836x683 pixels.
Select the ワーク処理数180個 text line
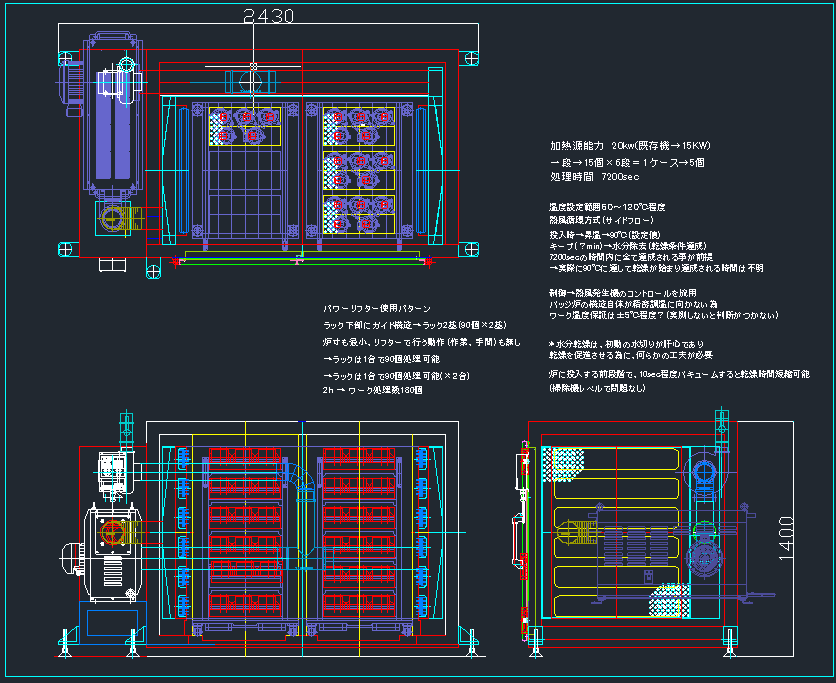tap(372, 390)
